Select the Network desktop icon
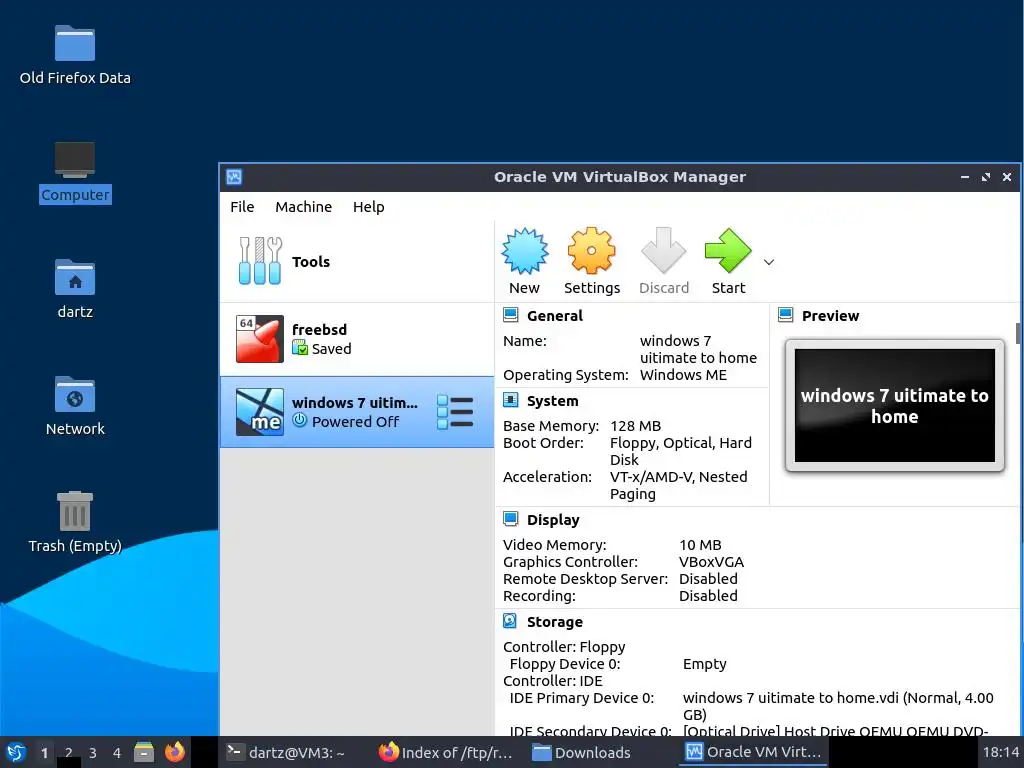The image size is (1024, 768). point(75,406)
